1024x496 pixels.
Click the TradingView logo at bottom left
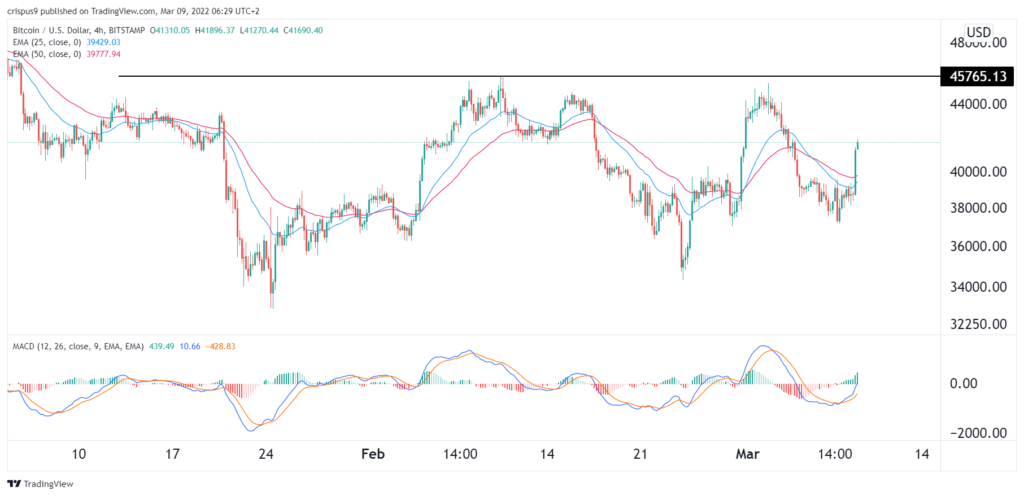tap(40, 484)
